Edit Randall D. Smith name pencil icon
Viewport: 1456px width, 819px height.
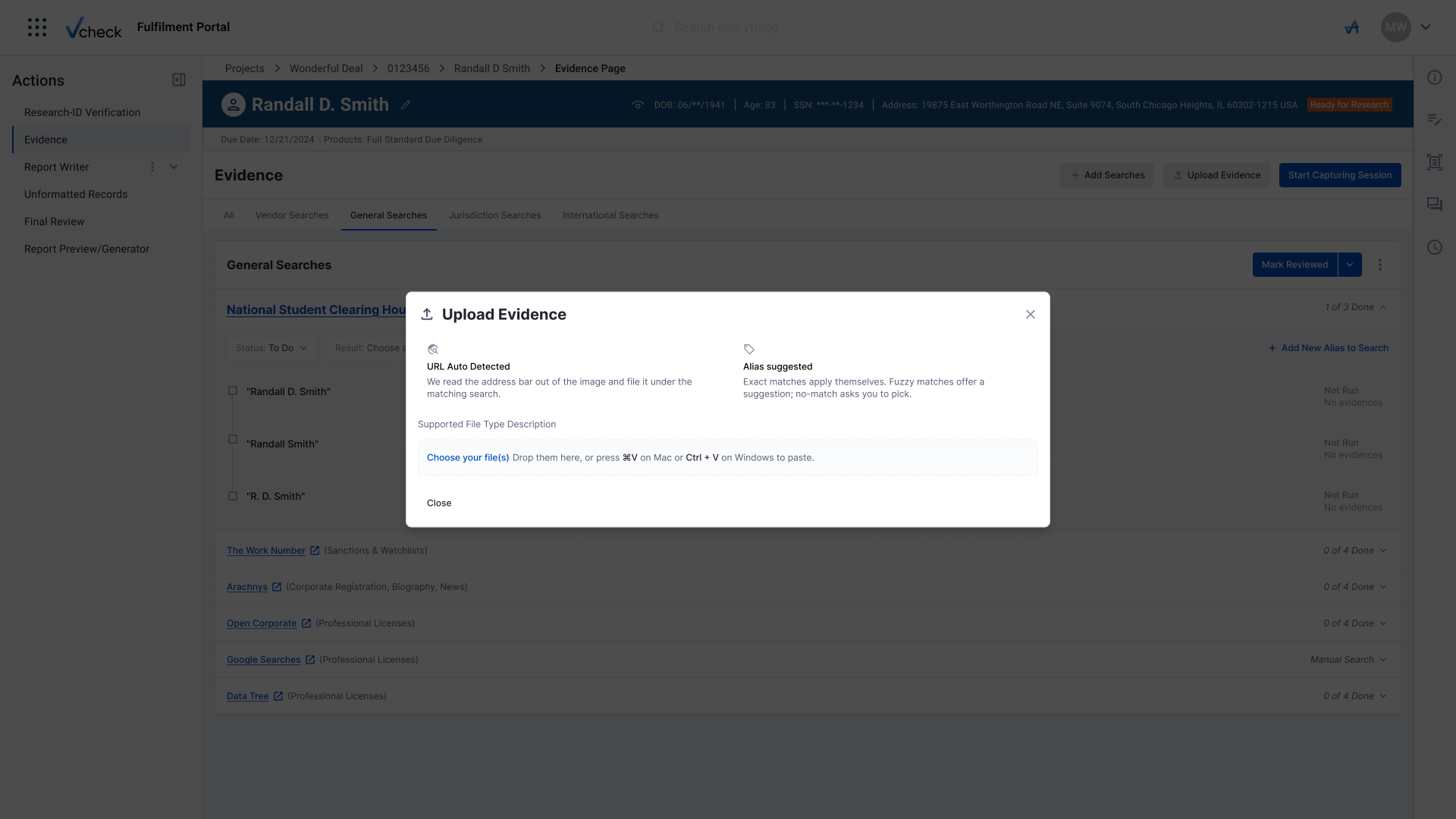(x=406, y=105)
